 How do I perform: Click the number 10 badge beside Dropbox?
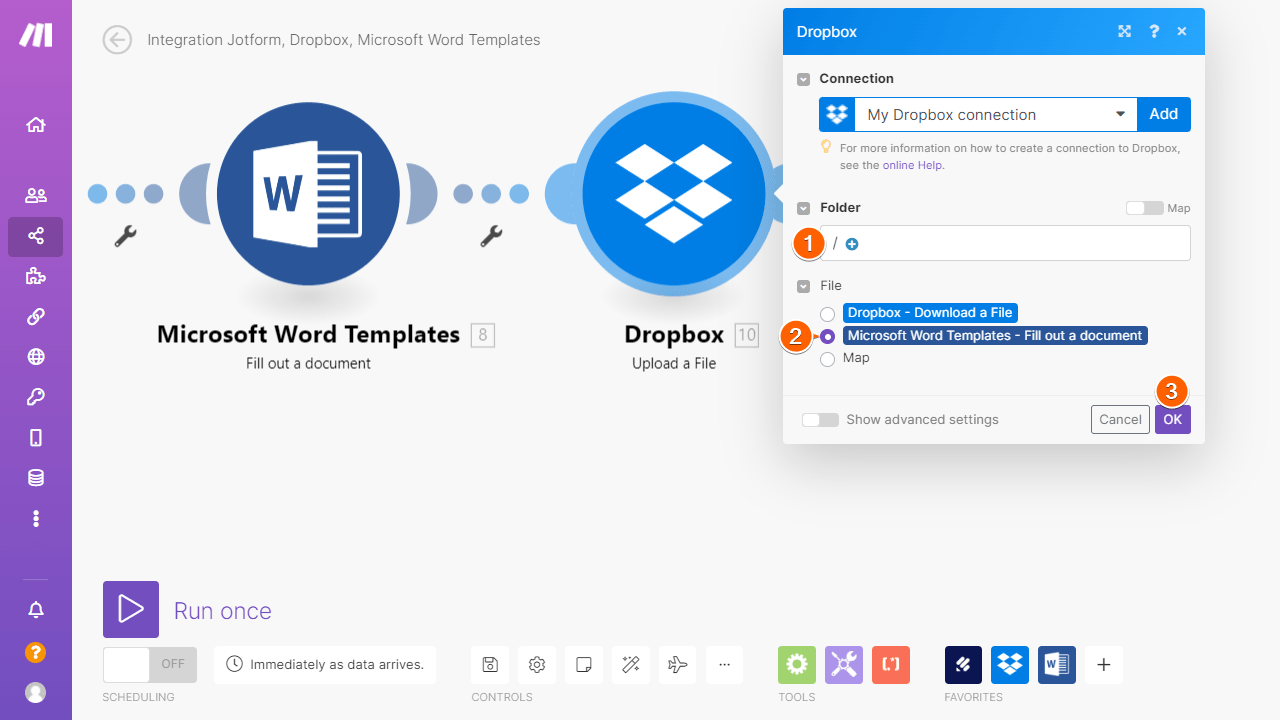747,335
